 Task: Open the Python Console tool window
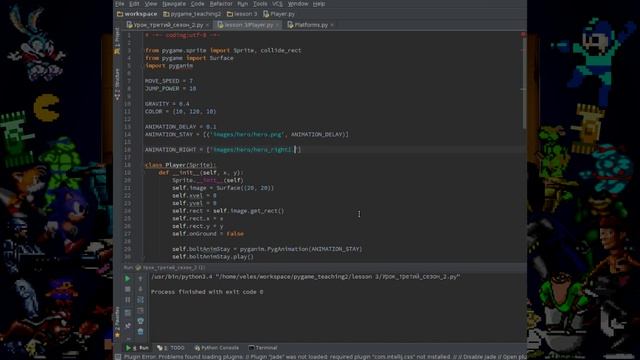216,348
